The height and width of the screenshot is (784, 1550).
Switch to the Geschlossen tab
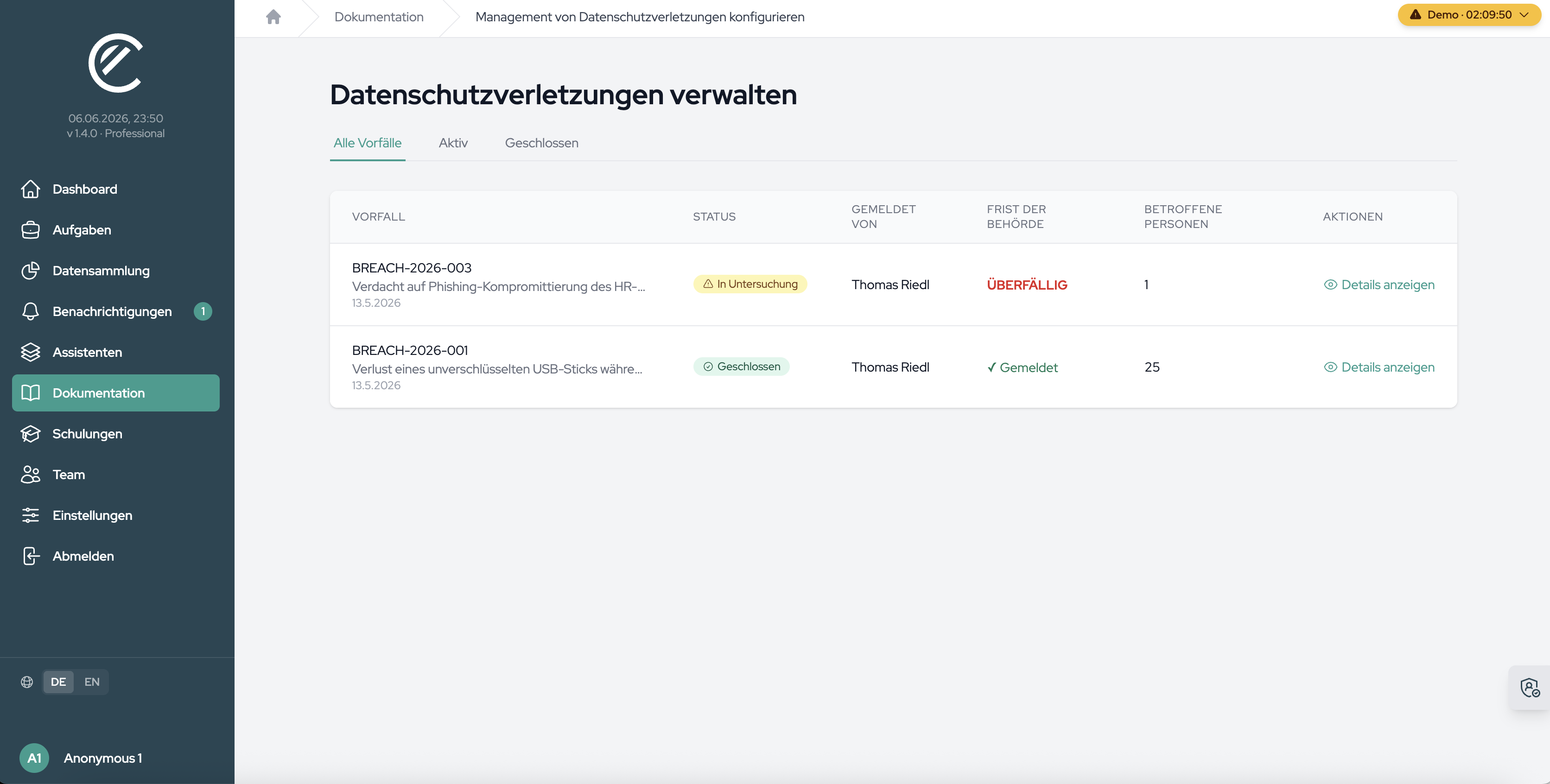coord(541,143)
